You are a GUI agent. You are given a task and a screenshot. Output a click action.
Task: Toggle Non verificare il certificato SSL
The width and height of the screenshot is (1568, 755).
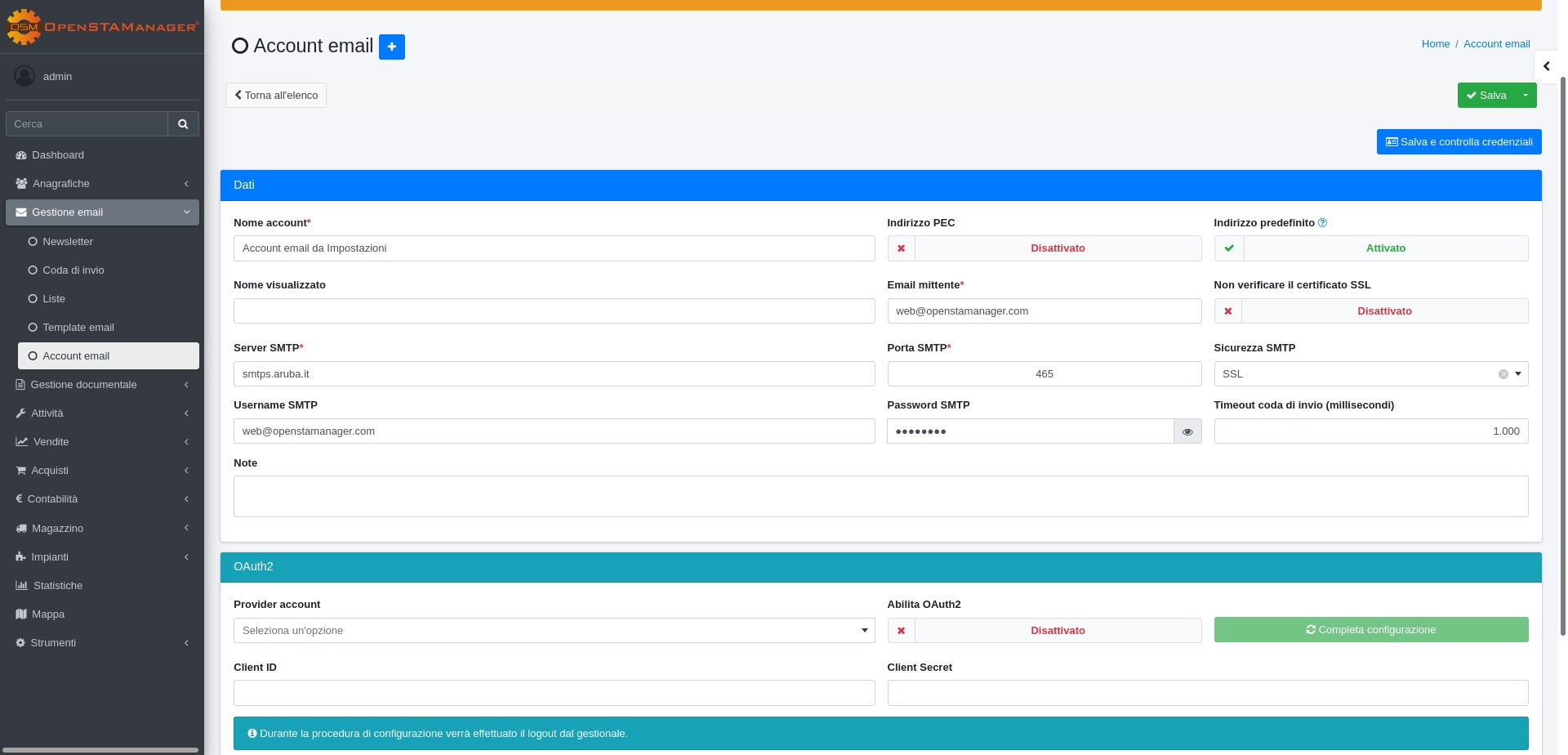click(1370, 311)
